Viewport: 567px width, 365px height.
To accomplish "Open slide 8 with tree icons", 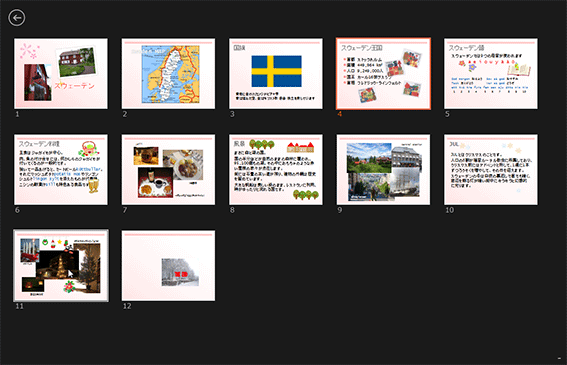I will tap(276, 170).
